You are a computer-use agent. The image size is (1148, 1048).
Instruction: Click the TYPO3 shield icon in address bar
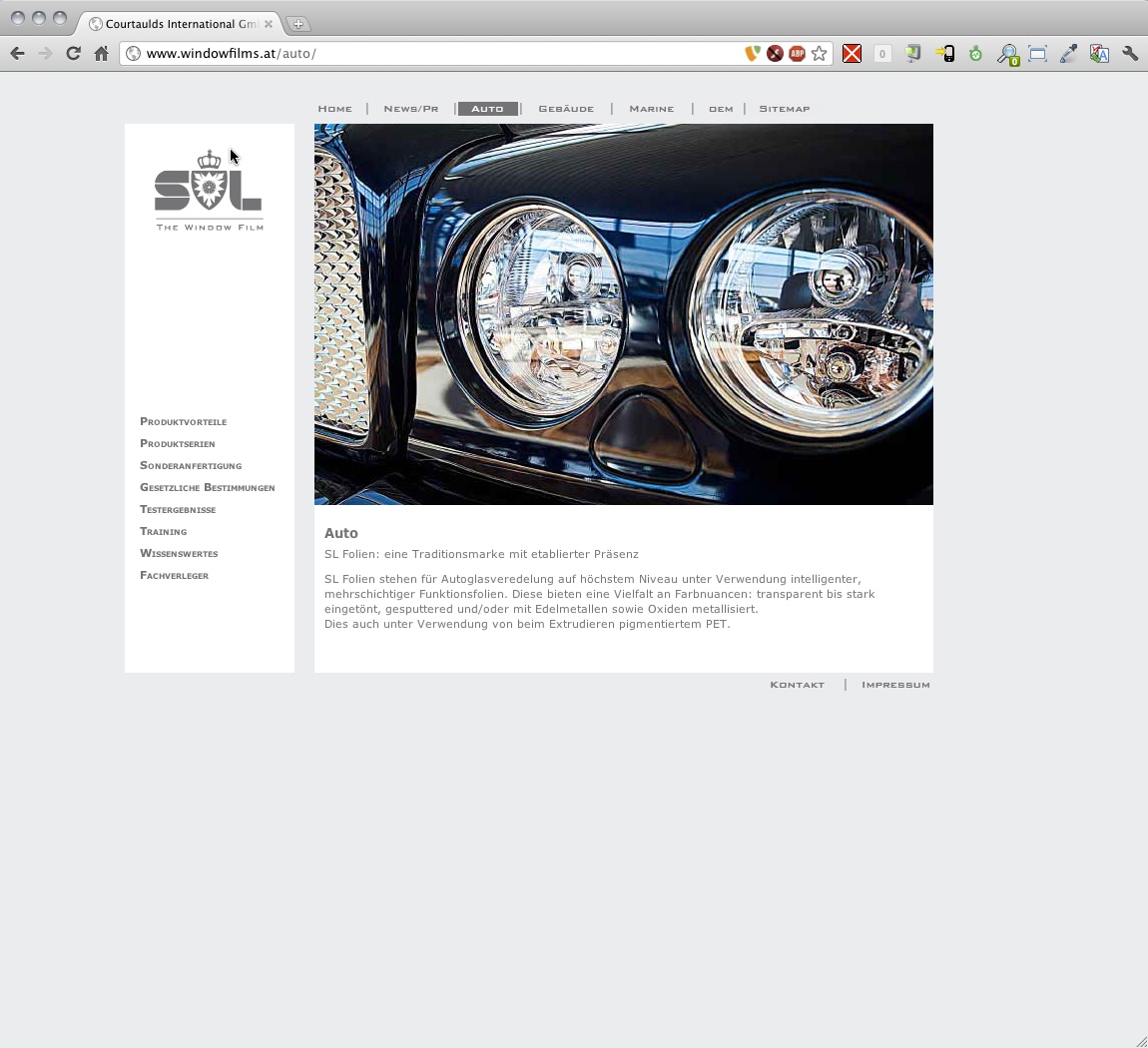(752, 54)
